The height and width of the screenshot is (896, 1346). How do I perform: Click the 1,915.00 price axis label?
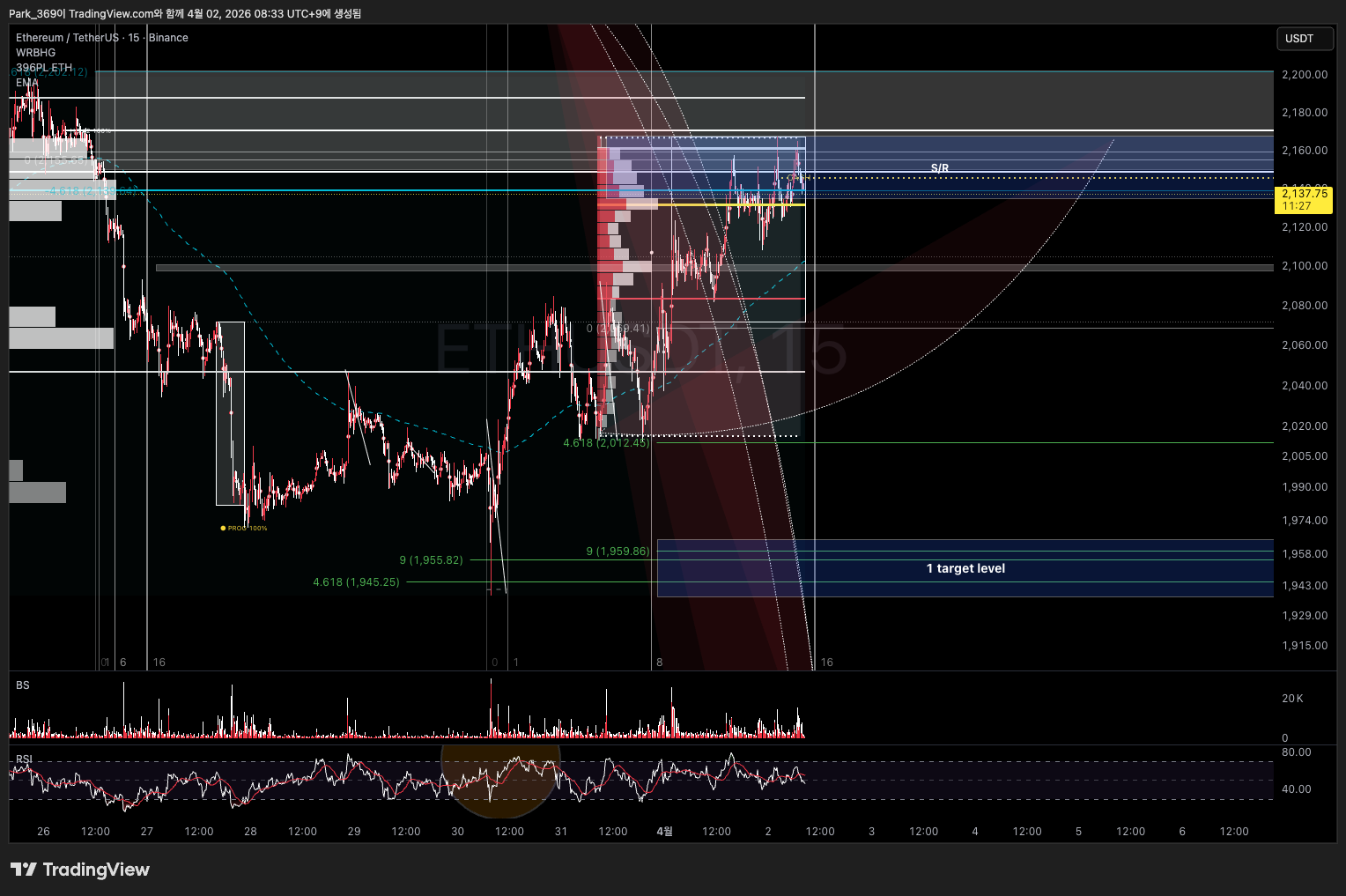tap(1305, 646)
